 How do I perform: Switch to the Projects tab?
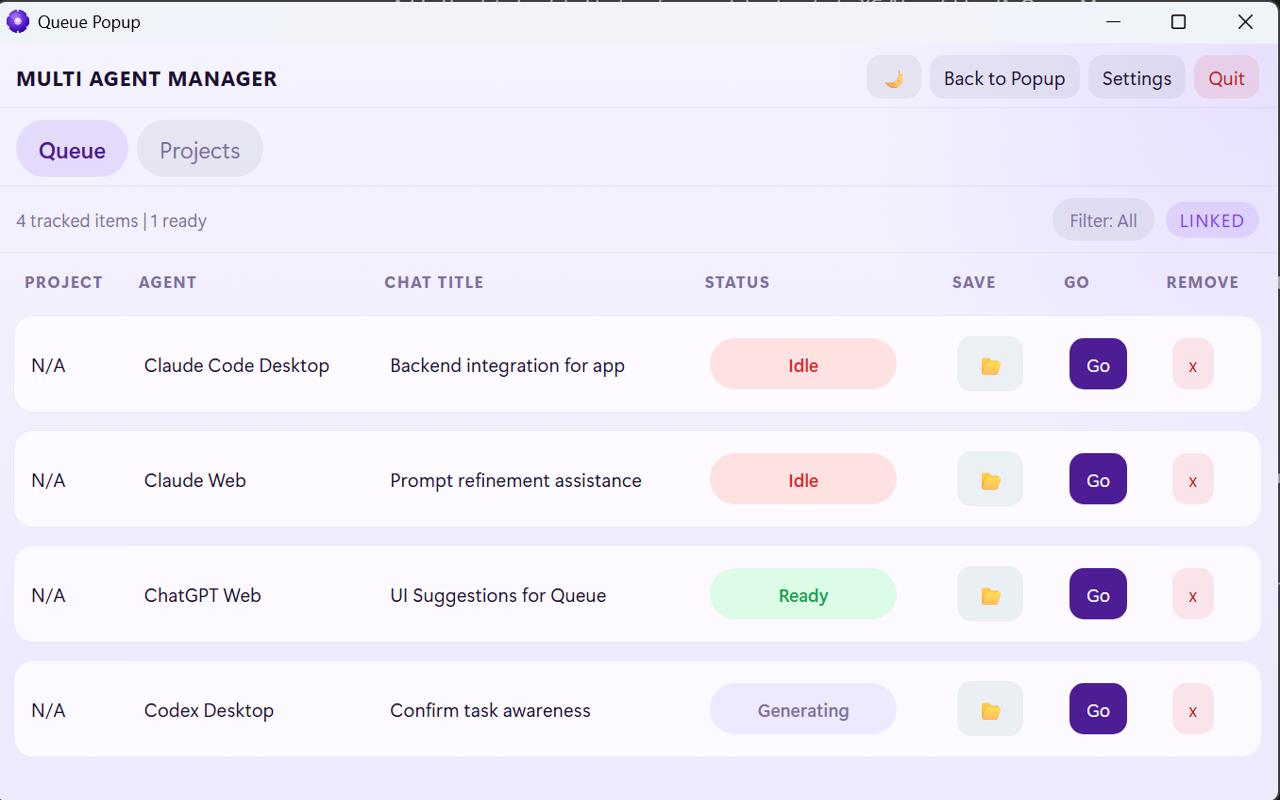pos(199,149)
